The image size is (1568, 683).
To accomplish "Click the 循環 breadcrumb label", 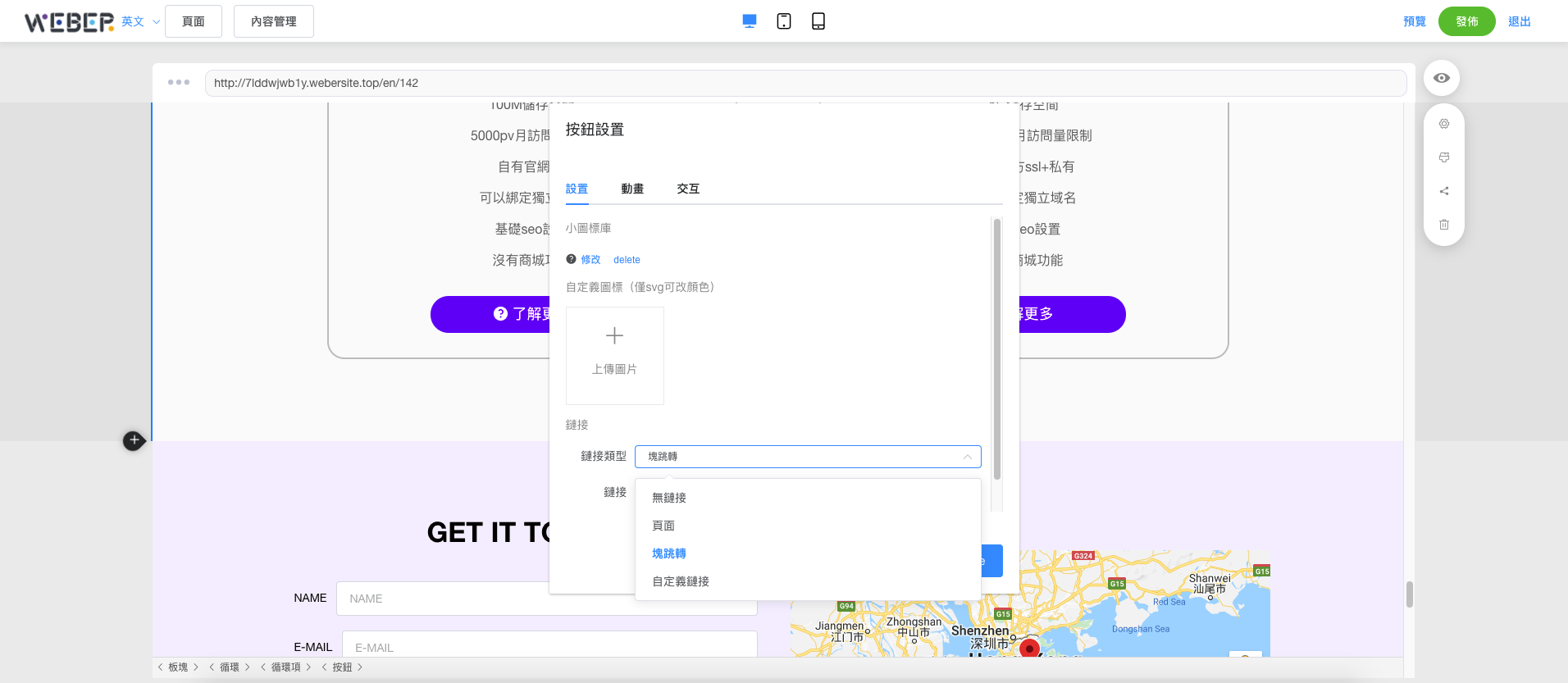I will coord(230,667).
